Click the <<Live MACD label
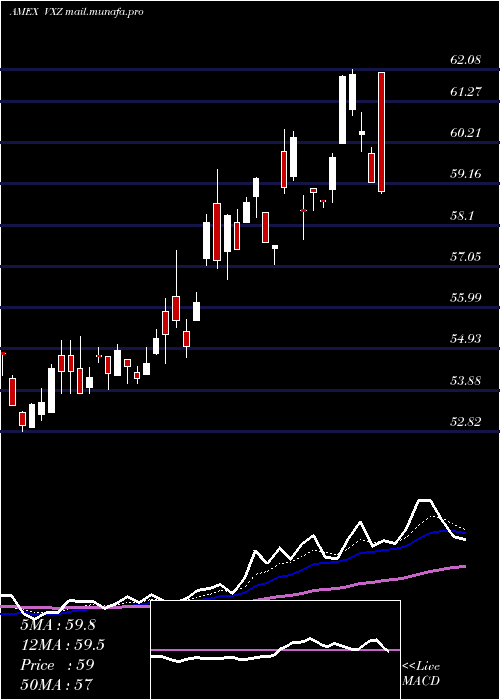This screenshot has width=500, height=700. point(421,674)
